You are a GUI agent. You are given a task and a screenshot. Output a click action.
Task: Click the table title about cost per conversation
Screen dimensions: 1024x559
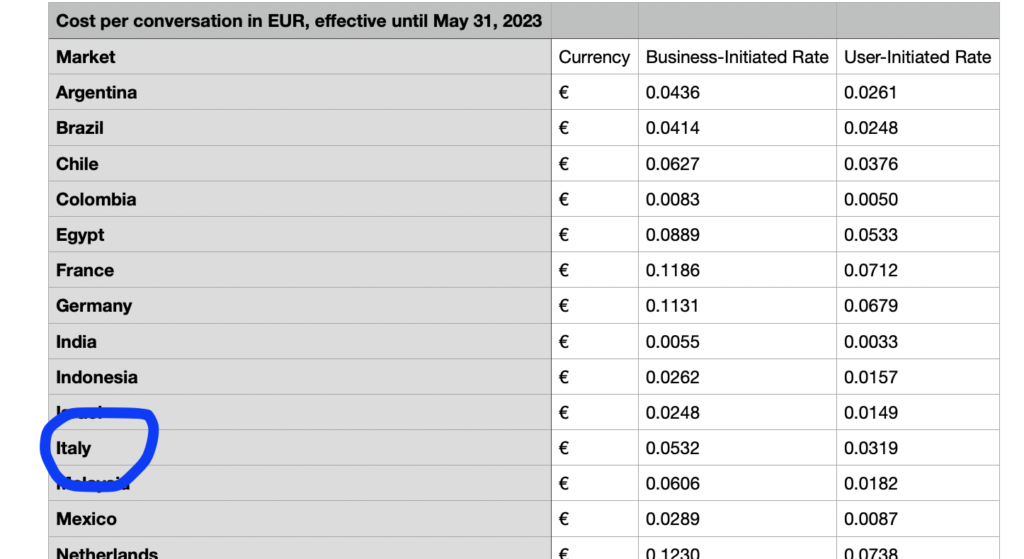299,21
